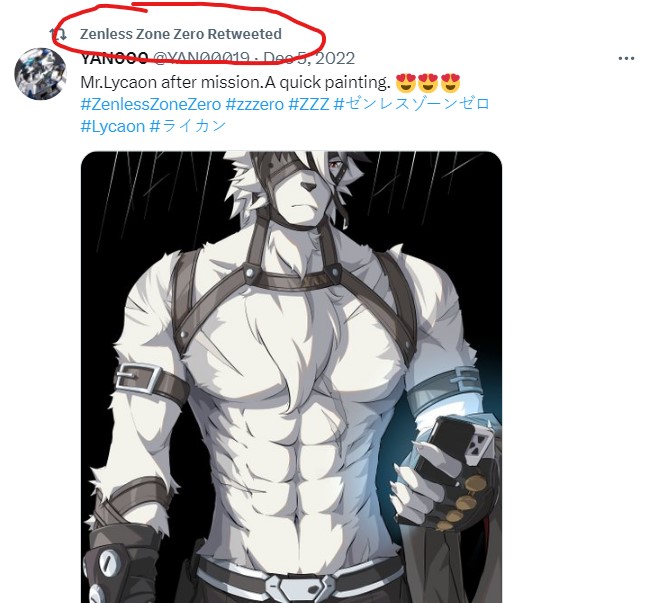Image resolution: width=647 pixels, height=603 pixels.
Task: Click the first heart-eyes emoji
Action: point(406,83)
